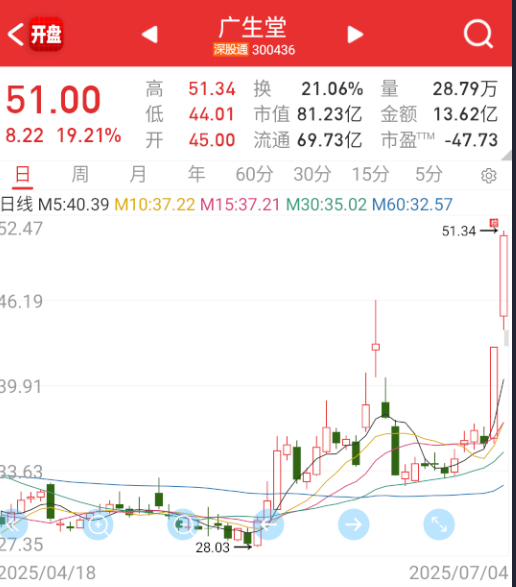The image size is (516, 587).
Task: Go to previous stock with left triangle
Action: point(150,35)
